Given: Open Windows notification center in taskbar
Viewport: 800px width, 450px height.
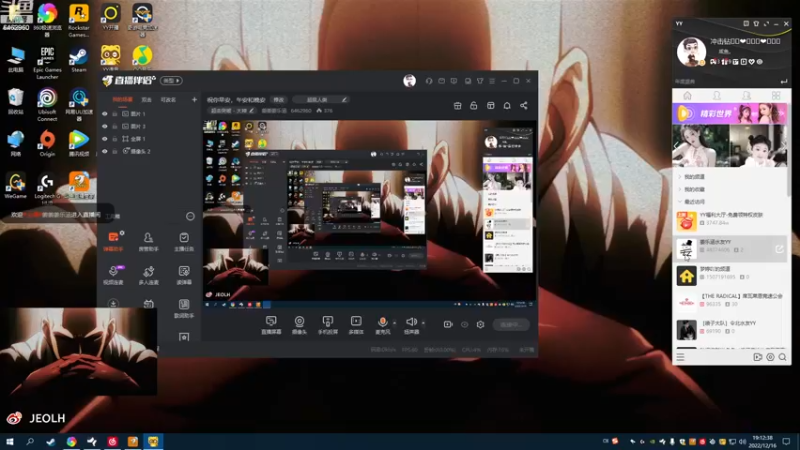Looking at the screenshot, I should 786,441.
